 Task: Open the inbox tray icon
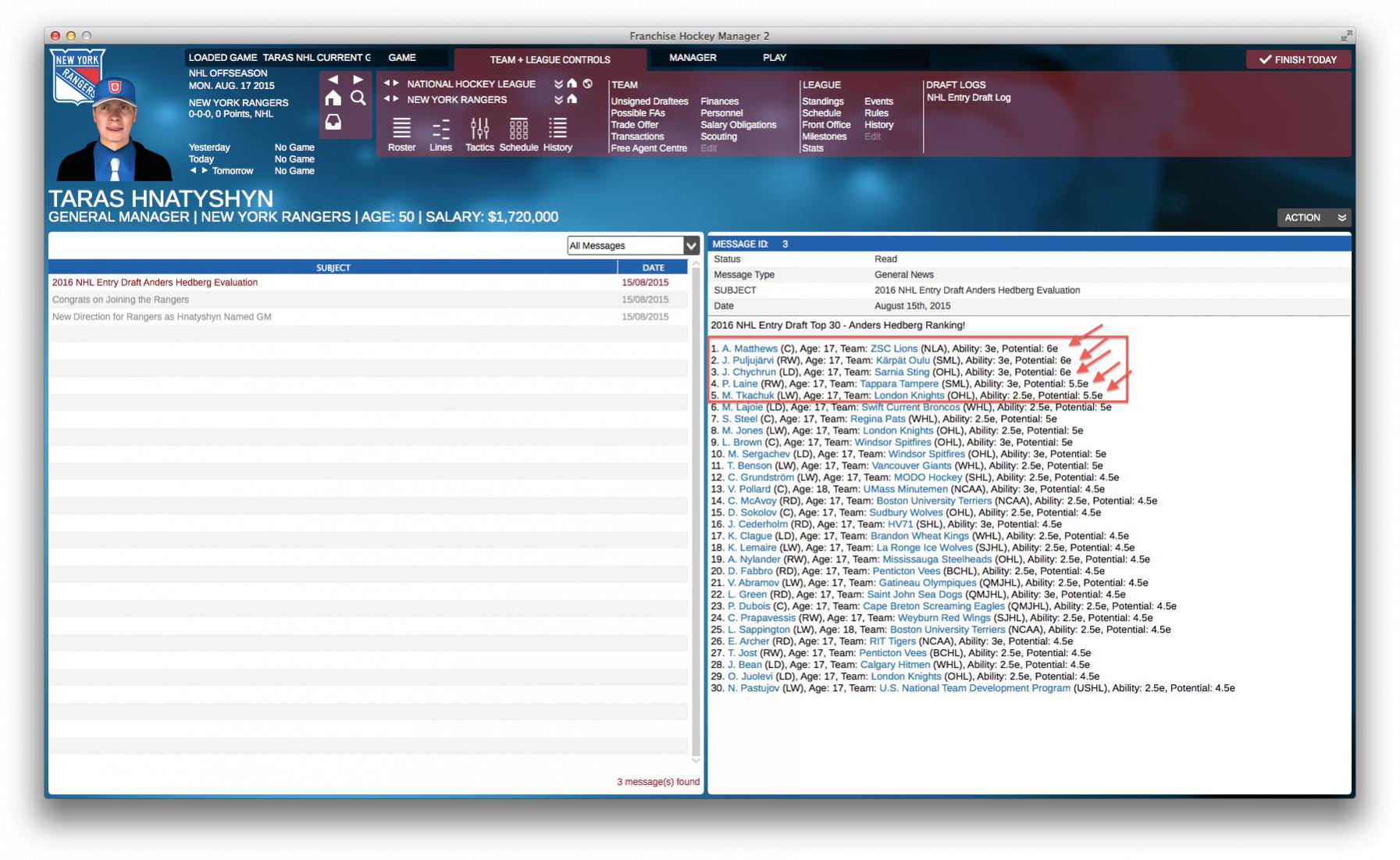[x=333, y=123]
